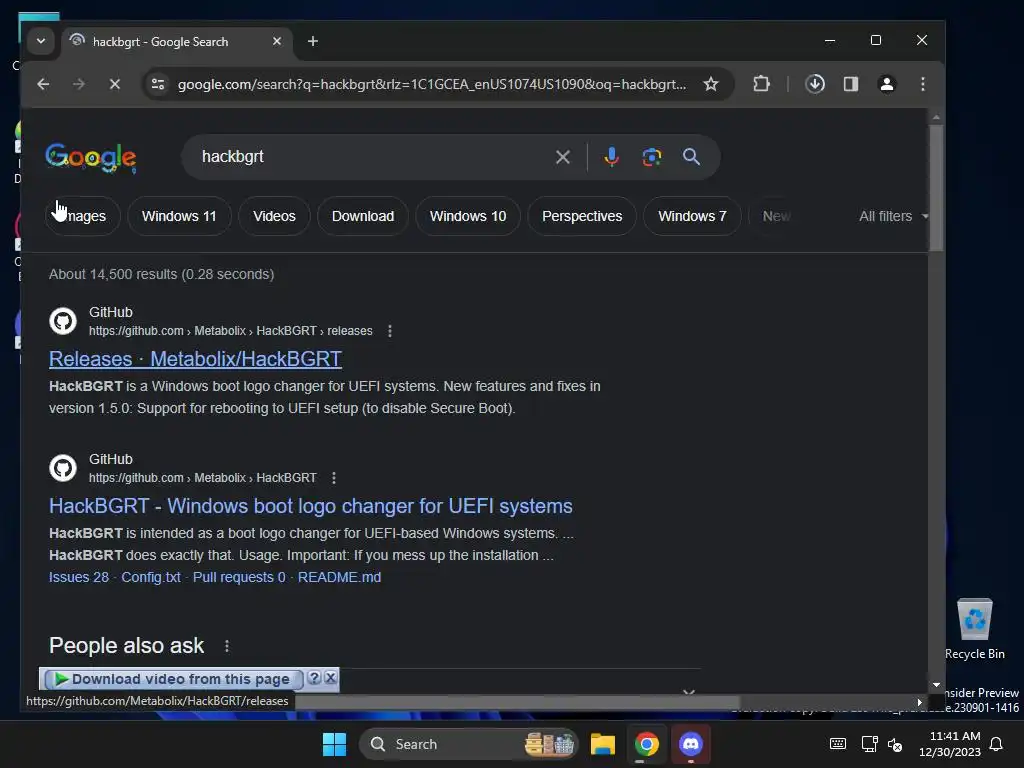Click the forward navigation arrow
Image resolution: width=1024 pixels, height=768 pixels.
(79, 84)
